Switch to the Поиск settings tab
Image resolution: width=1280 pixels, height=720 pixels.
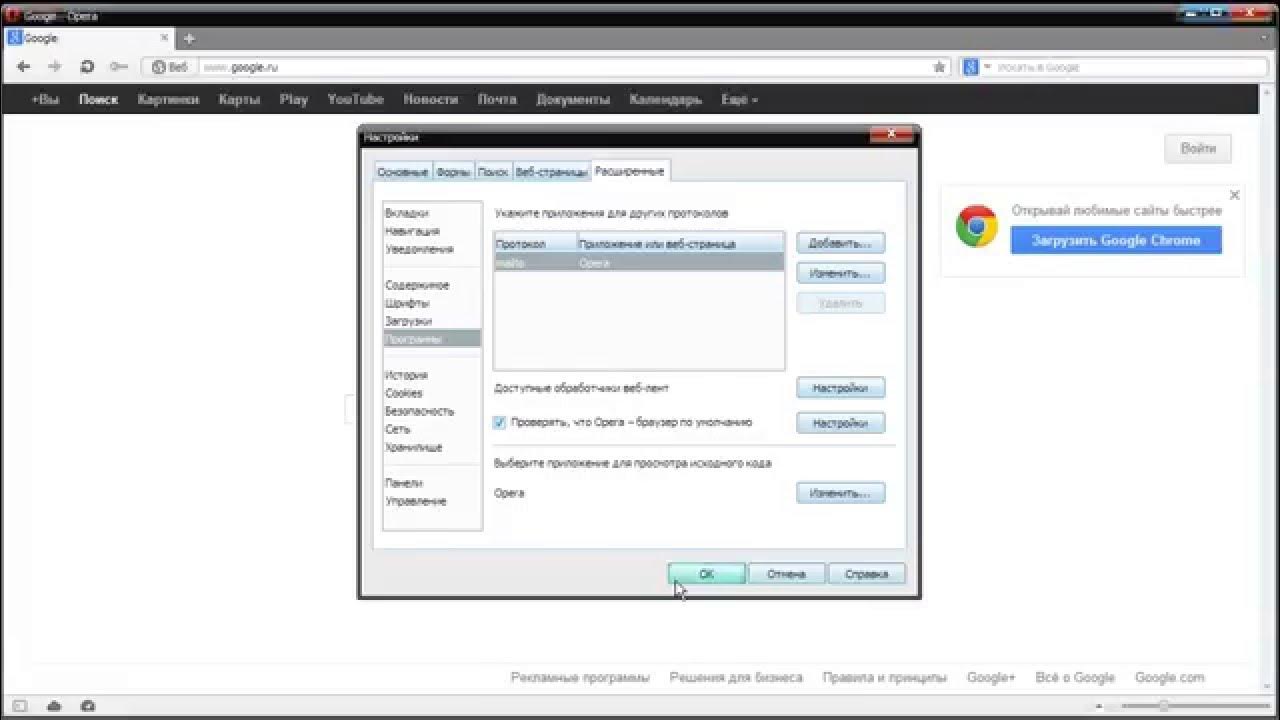tap(493, 172)
